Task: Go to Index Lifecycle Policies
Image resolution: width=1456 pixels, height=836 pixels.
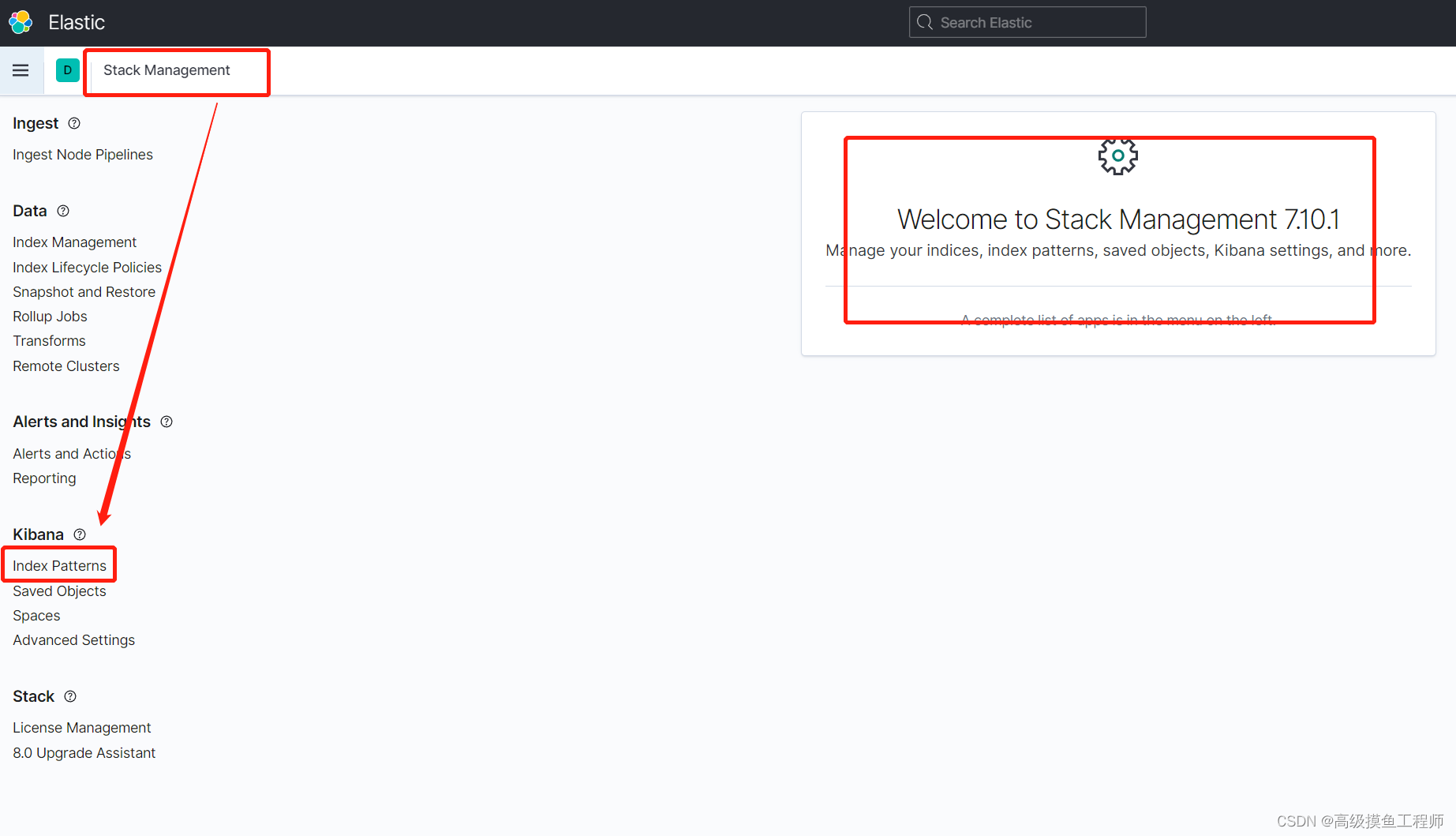Action: pyautogui.click(x=87, y=268)
